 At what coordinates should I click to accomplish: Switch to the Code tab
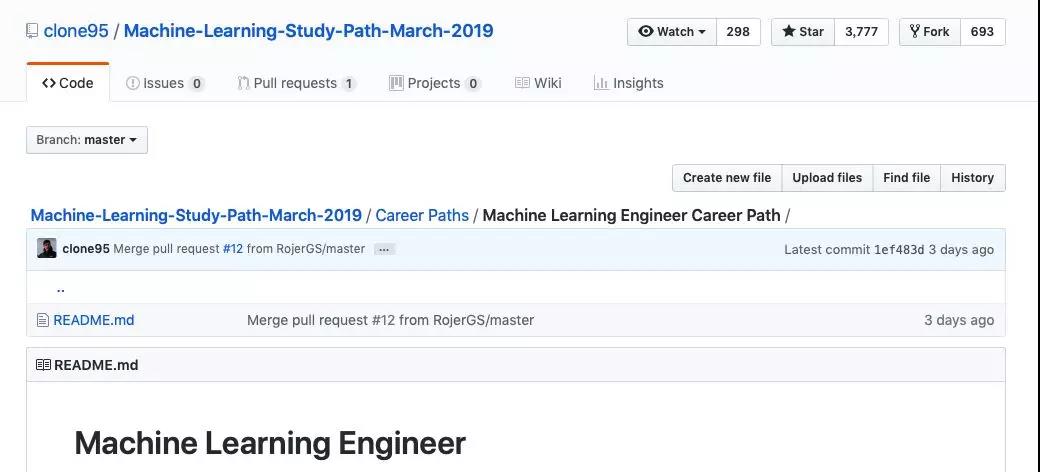[x=68, y=83]
